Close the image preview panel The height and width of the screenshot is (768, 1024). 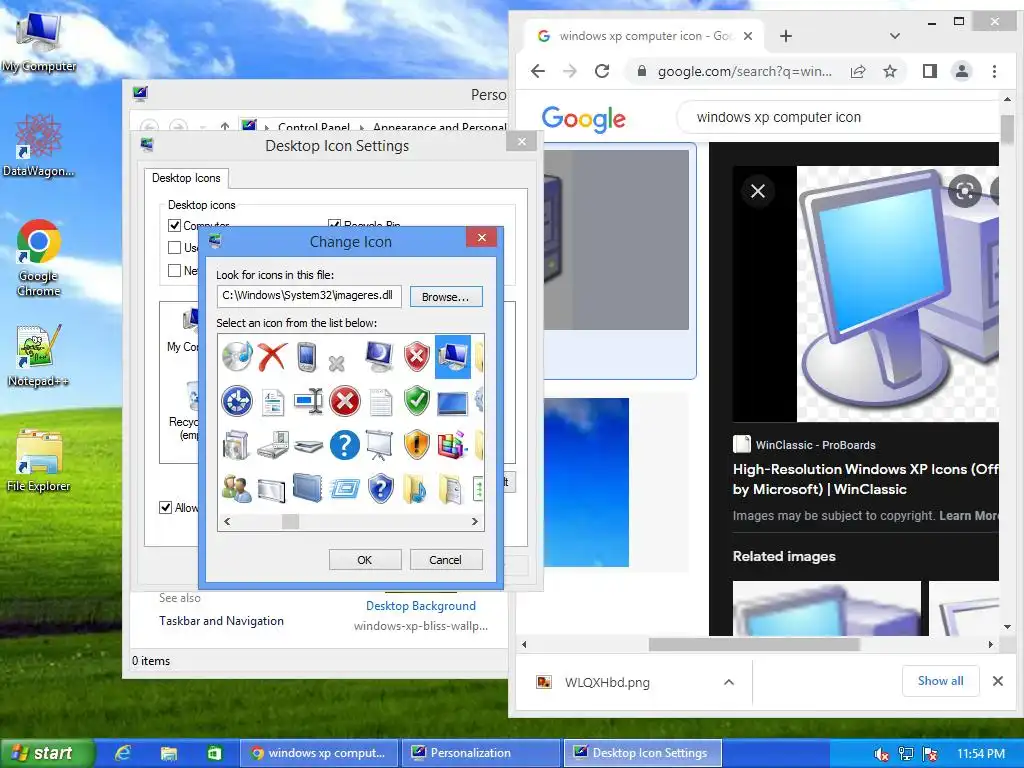click(758, 191)
